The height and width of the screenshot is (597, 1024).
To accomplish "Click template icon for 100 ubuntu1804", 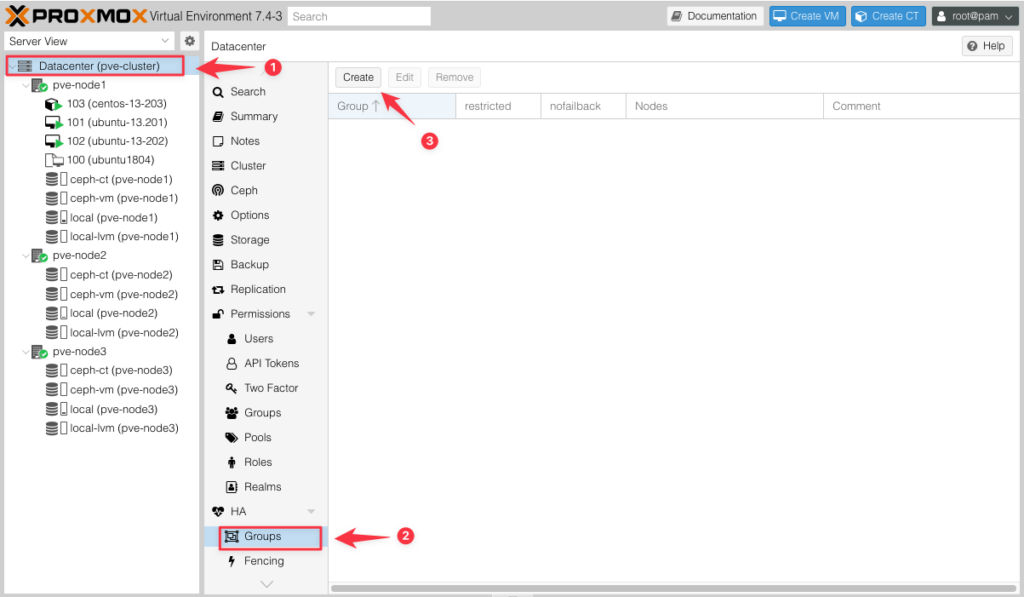I will 54,160.
